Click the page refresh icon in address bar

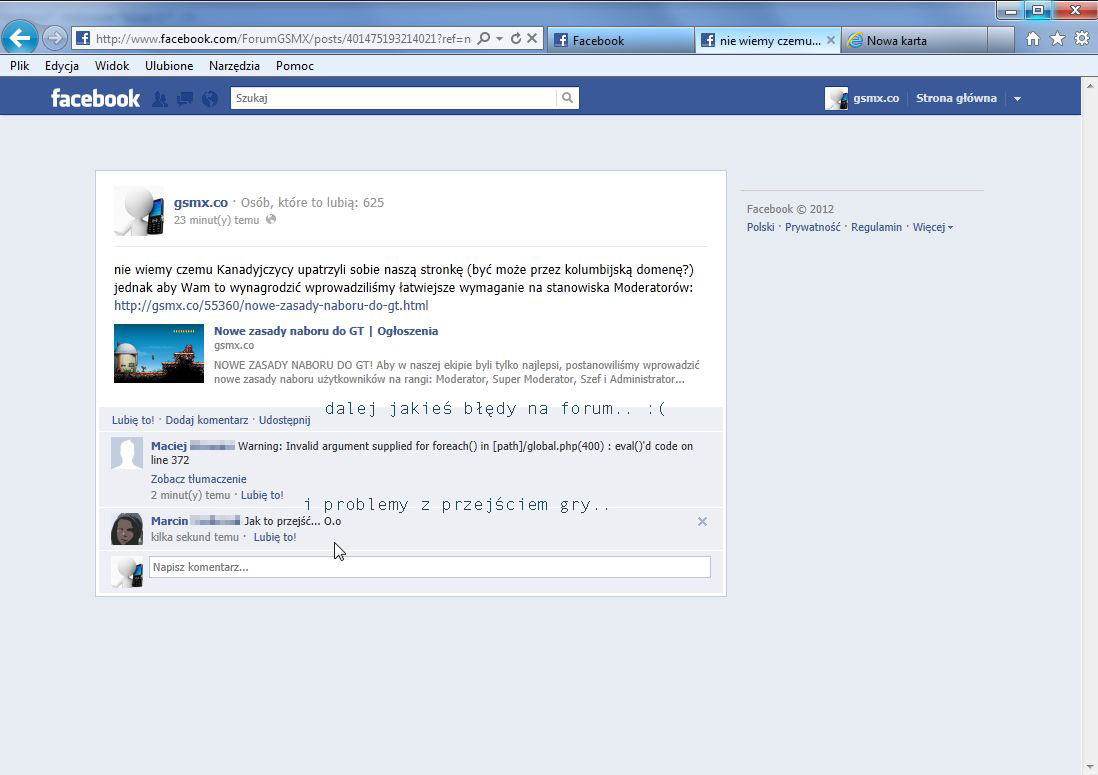point(516,39)
